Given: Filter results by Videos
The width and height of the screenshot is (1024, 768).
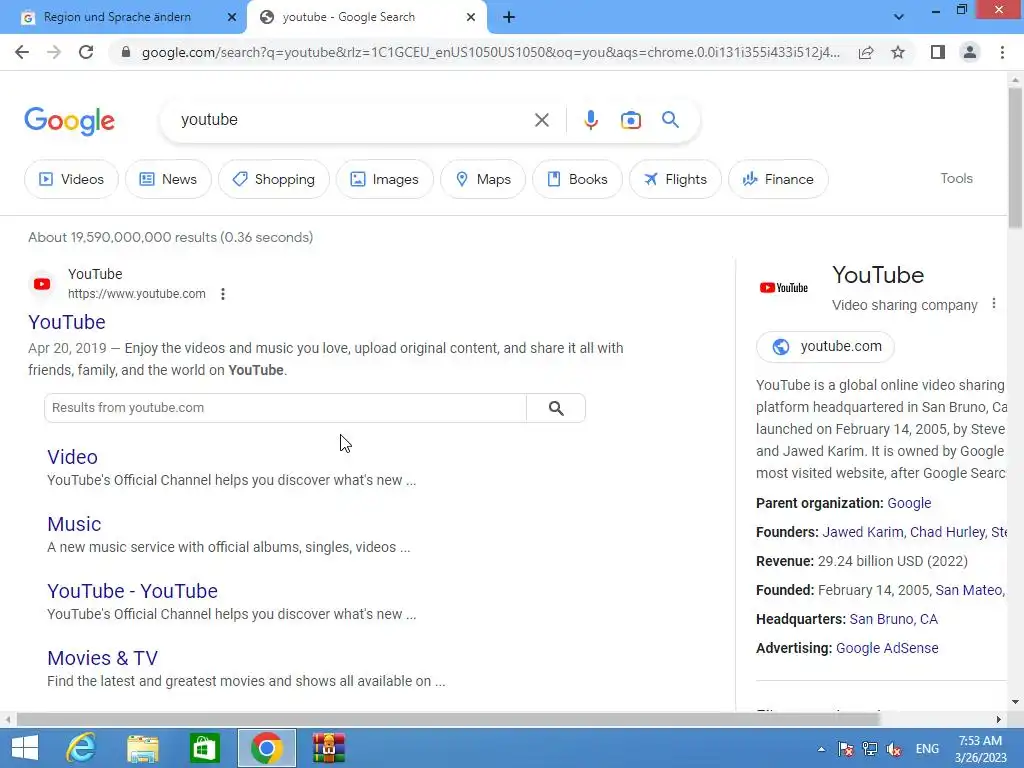Looking at the screenshot, I should pos(71,179).
